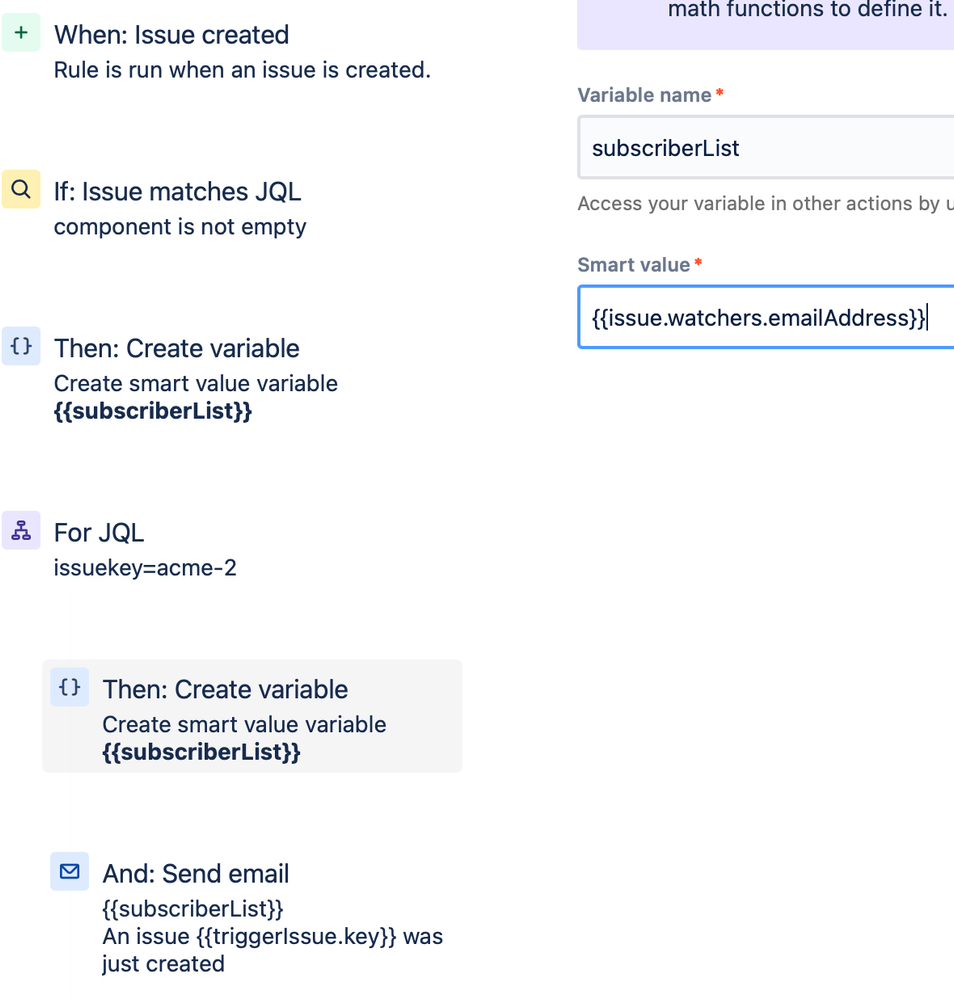Open the When: Issue created trigger
This screenshot has width=954, height=999.
(x=171, y=35)
